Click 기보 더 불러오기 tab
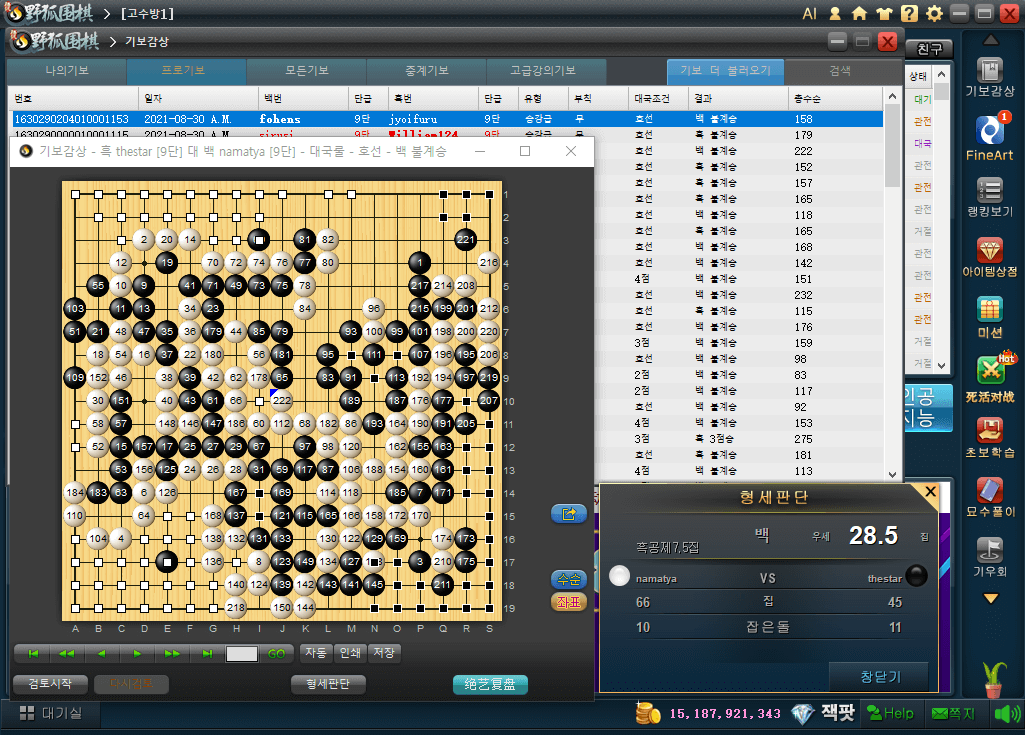 (726, 71)
